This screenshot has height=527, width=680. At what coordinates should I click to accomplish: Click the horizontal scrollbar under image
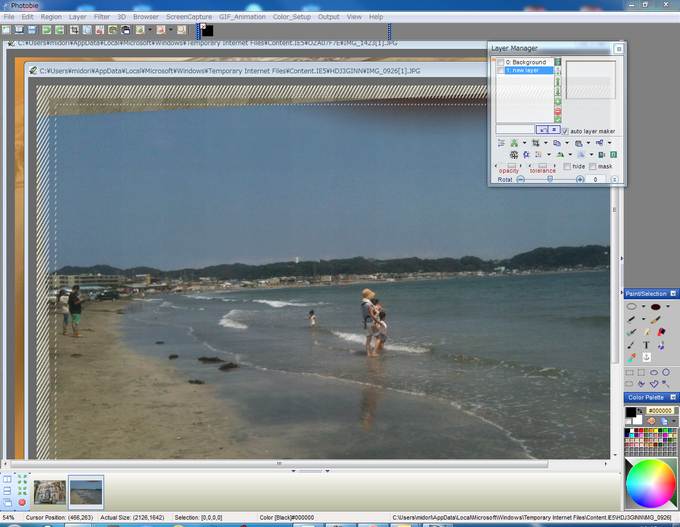(279, 464)
